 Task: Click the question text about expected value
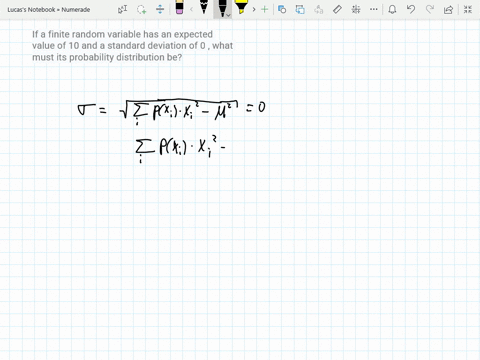click(x=132, y=46)
